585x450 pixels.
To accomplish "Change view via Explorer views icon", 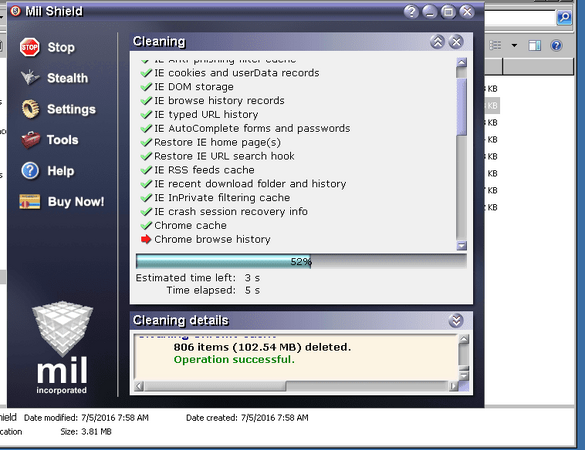I will (x=495, y=46).
